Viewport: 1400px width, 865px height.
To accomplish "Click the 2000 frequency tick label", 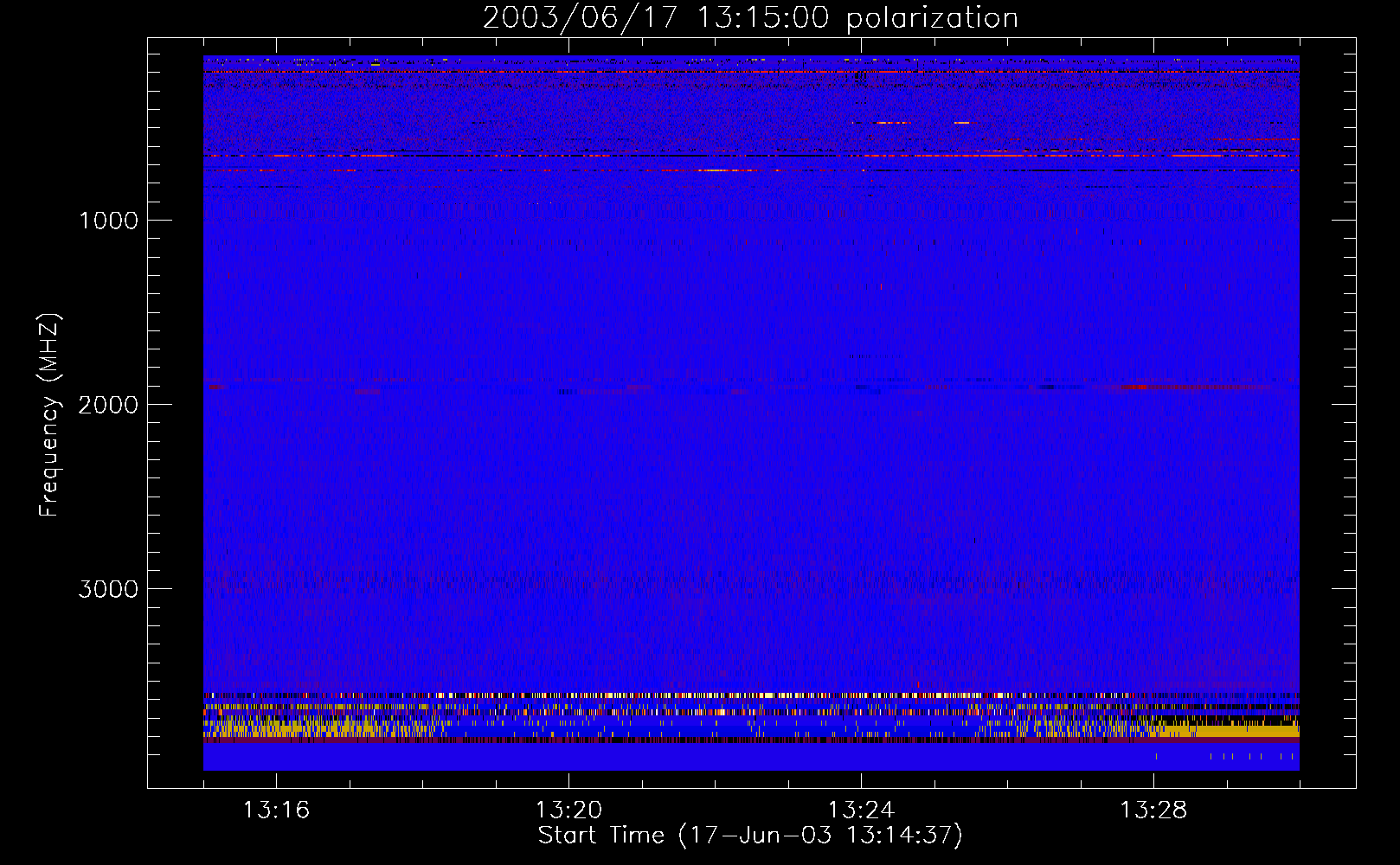I will click(108, 405).
